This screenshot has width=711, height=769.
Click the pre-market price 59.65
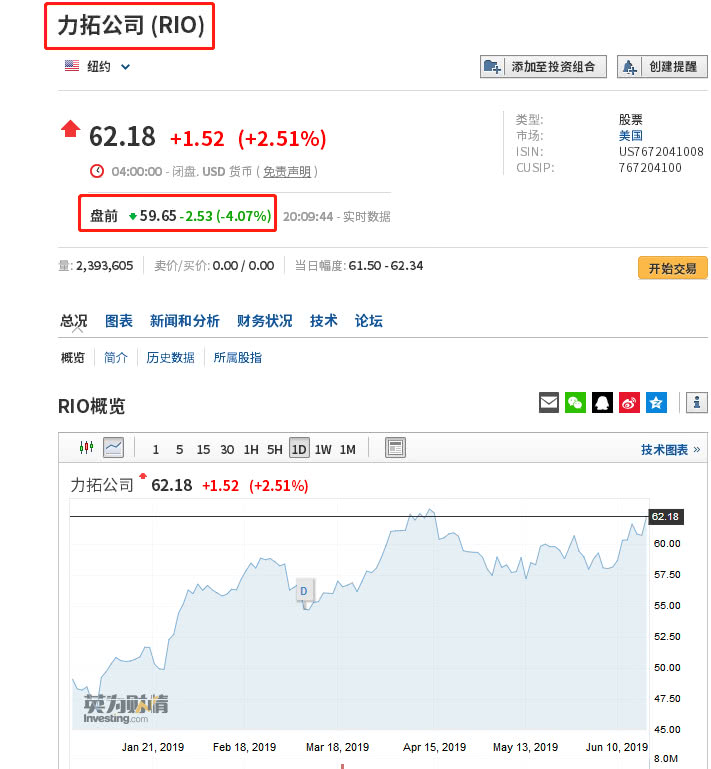pos(158,216)
